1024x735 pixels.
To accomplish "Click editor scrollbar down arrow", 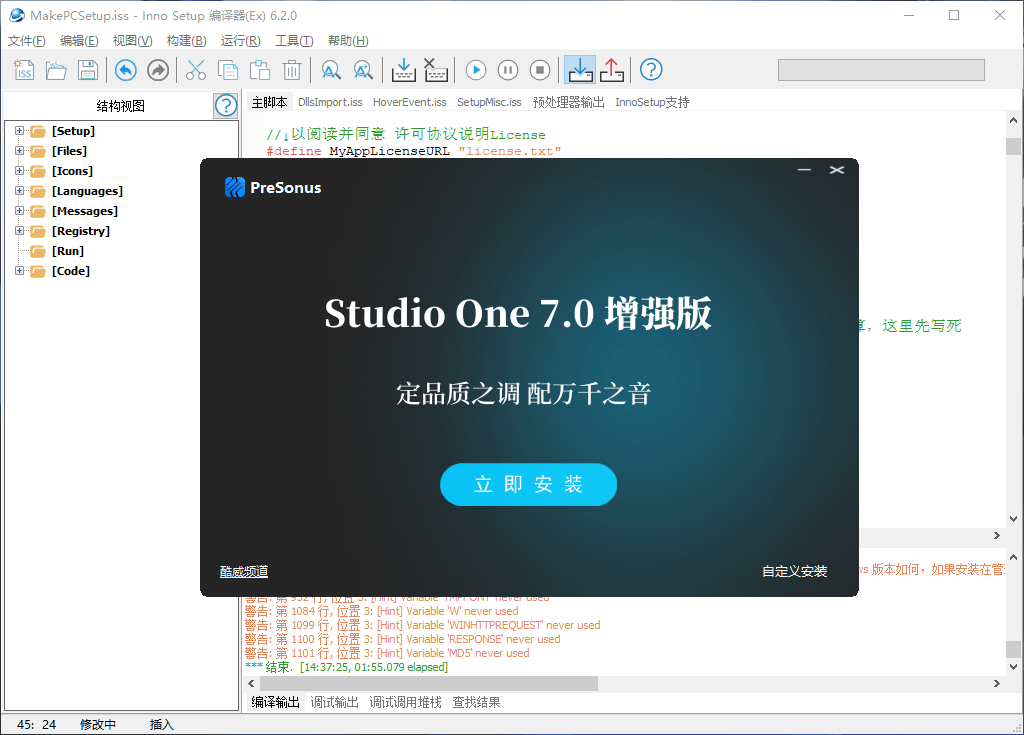I will pos(1013,519).
